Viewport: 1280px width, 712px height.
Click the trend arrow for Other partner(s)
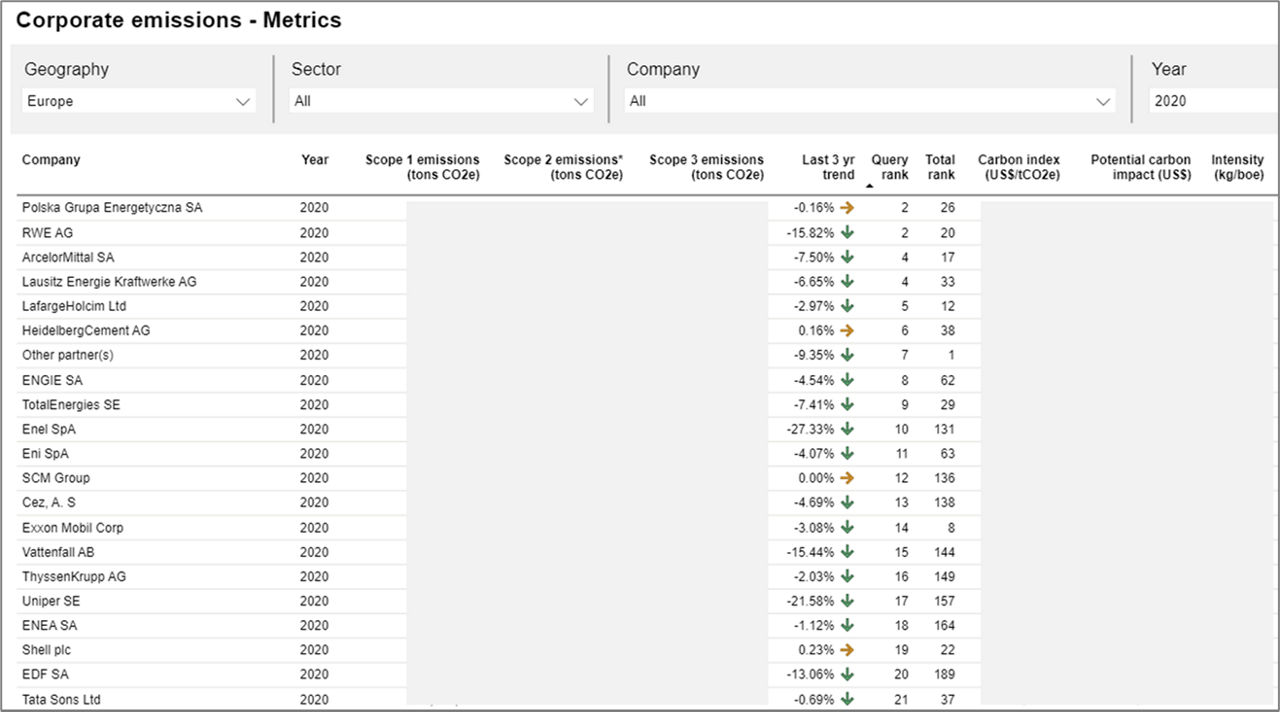[x=847, y=355]
